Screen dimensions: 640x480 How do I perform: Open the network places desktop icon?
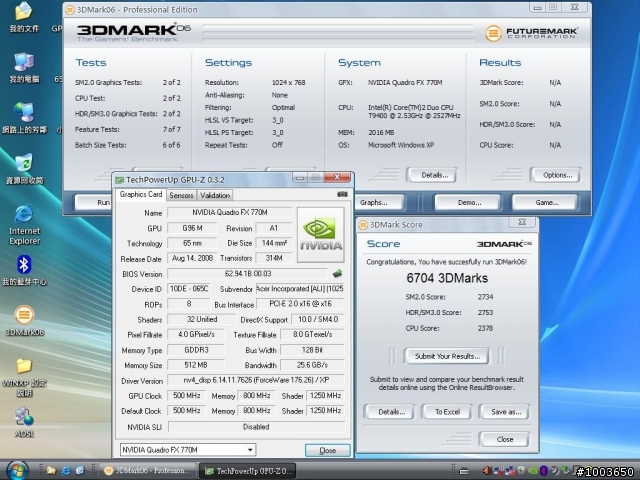[24, 118]
